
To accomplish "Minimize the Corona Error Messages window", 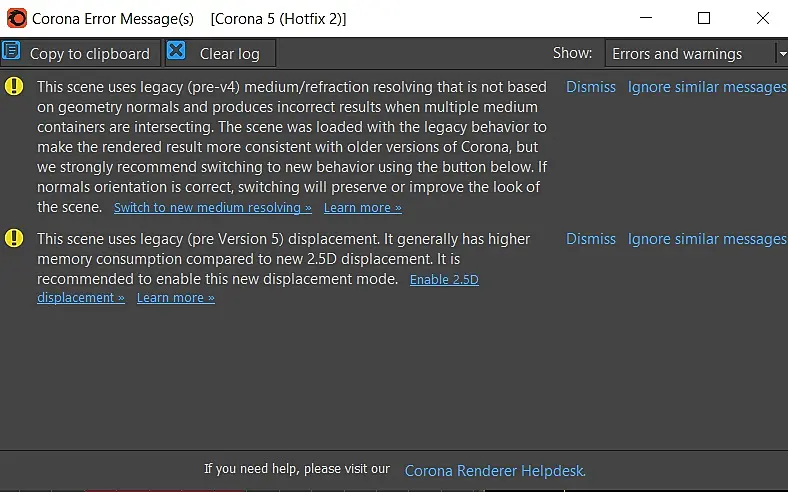I will tap(646, 19).
